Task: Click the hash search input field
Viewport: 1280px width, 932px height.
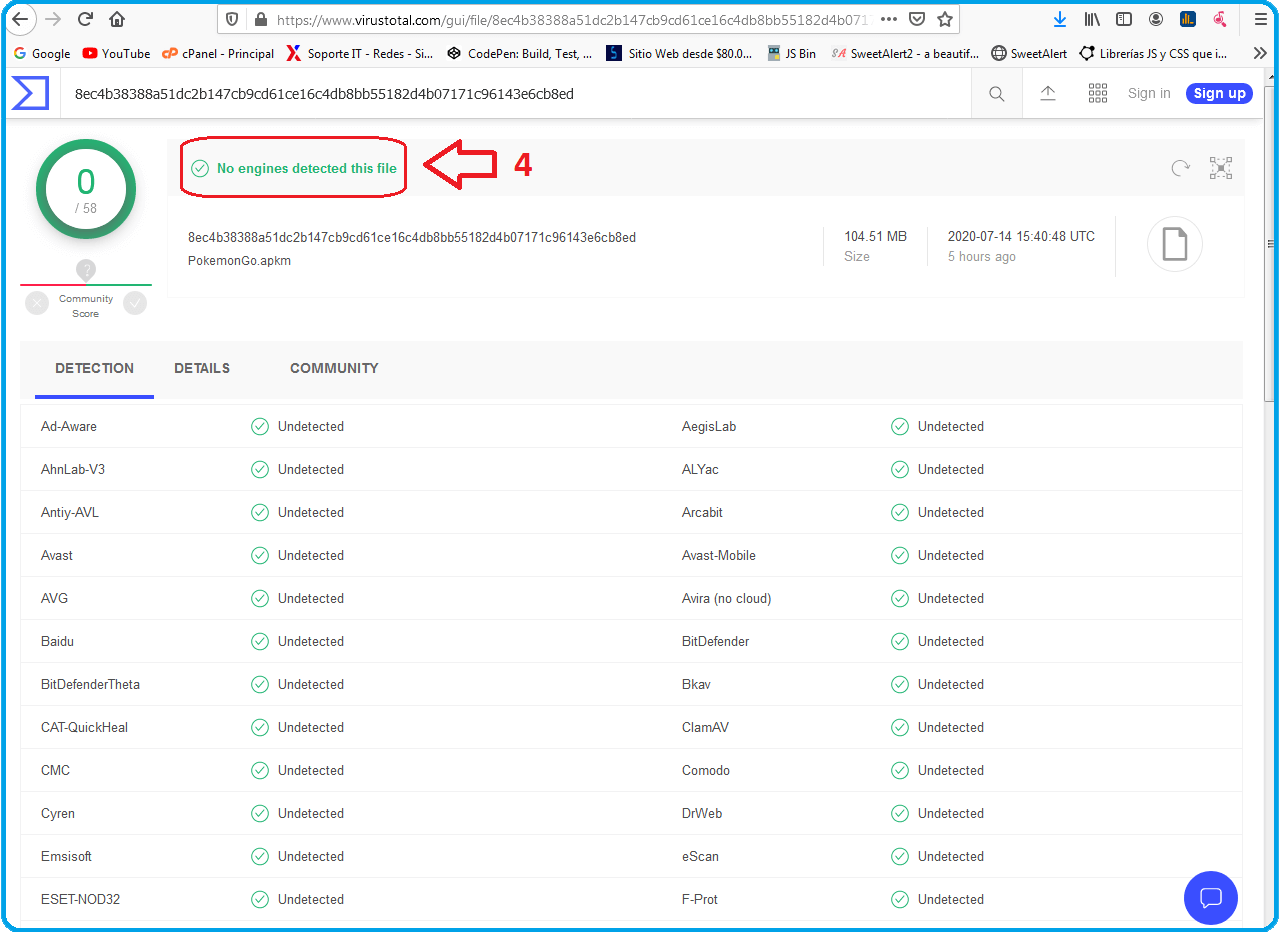Action: (x=500, y=94)
